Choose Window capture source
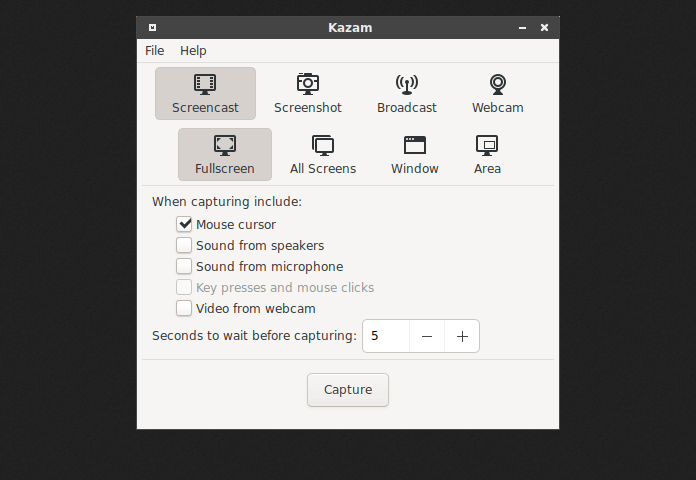Viewport: 696px width, 480px height. (x=415, y=155)
